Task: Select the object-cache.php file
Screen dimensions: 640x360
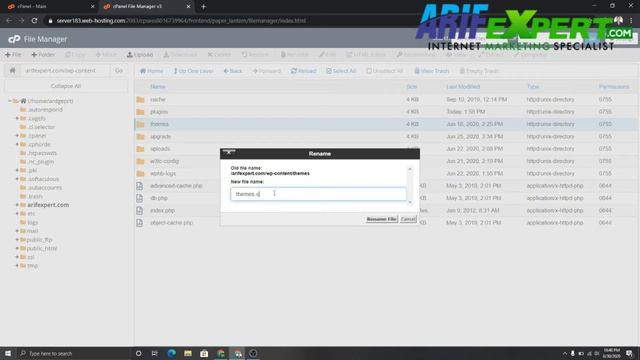Action: pyautogui.click(x=171, y=223)
